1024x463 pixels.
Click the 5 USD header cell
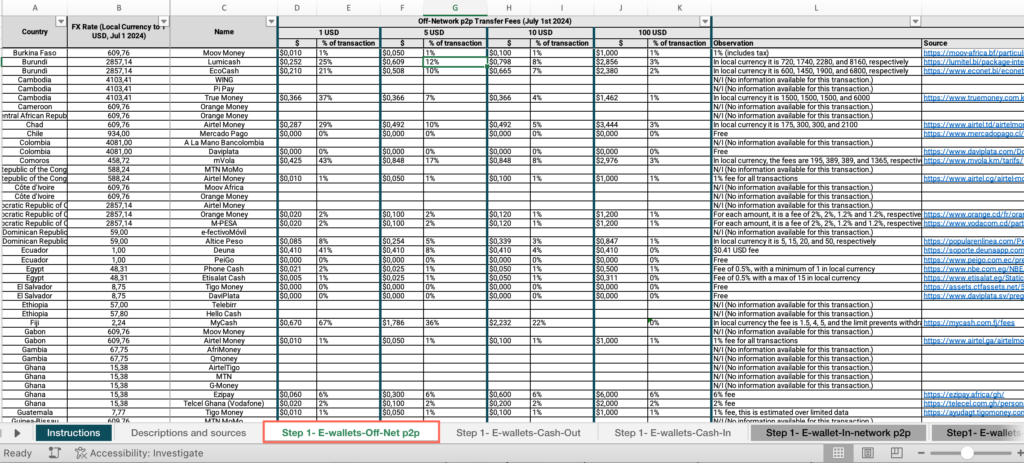(x=432, y=33)
